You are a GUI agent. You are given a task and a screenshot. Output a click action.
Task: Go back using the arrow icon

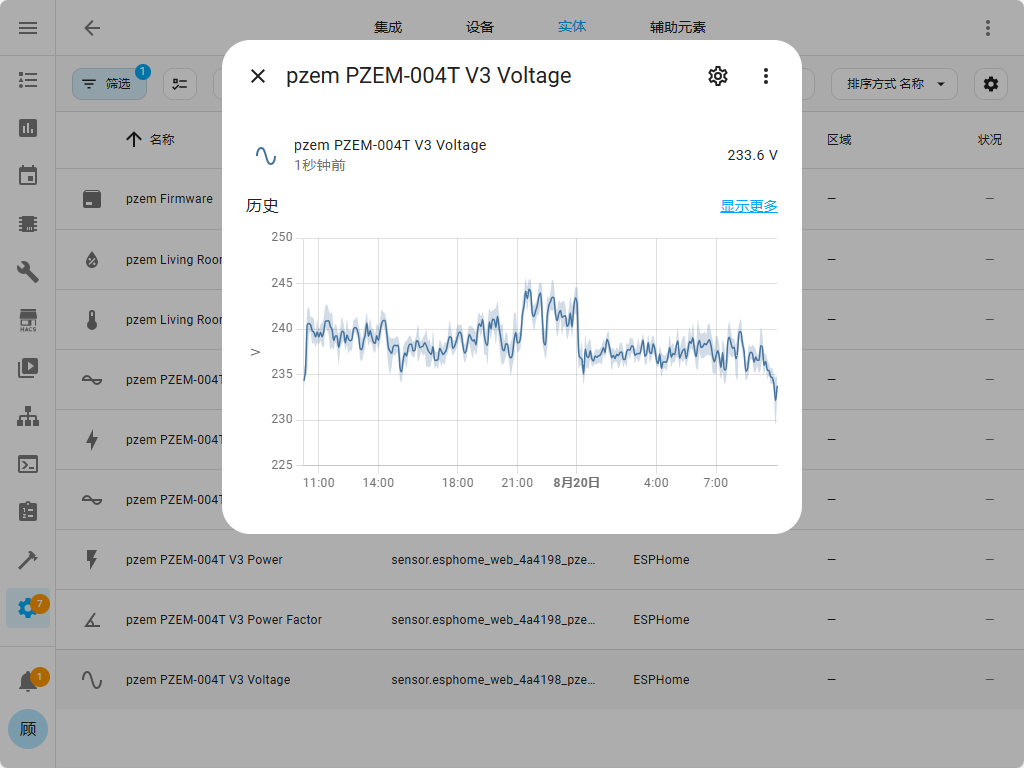[92, 28]
